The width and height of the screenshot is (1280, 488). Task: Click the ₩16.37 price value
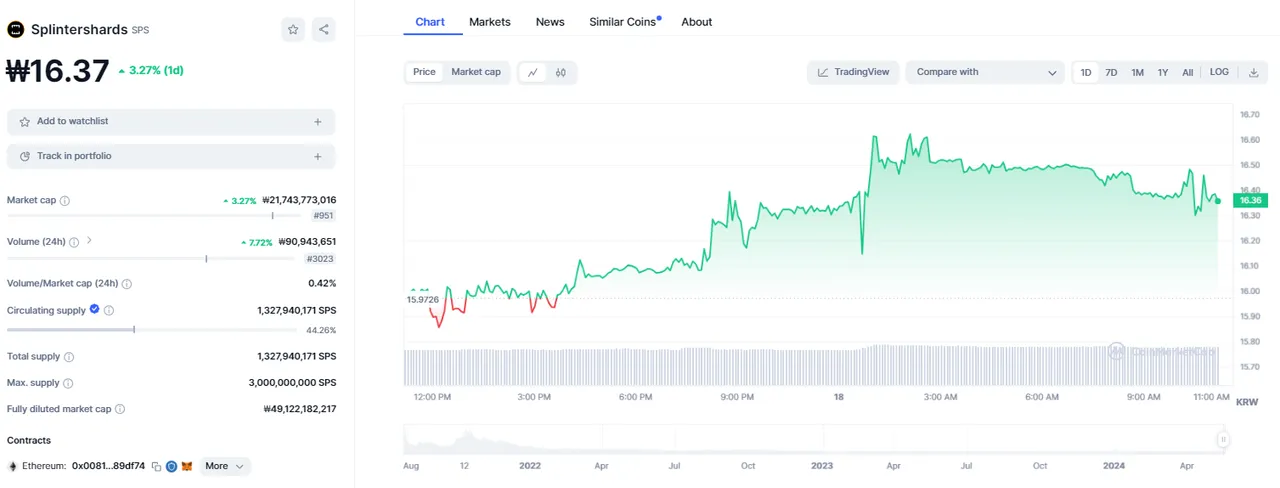(58, 71)
